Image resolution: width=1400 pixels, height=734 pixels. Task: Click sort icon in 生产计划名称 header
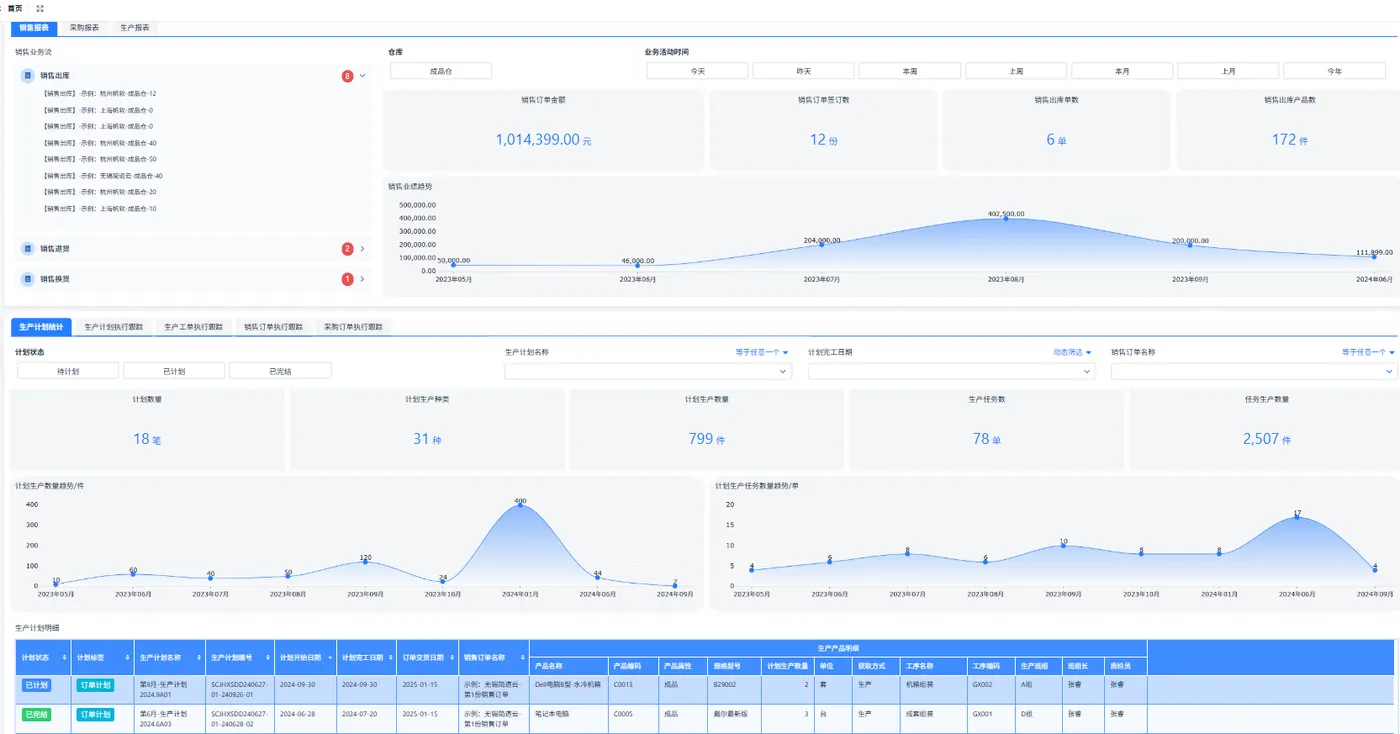tap(199, 658)
